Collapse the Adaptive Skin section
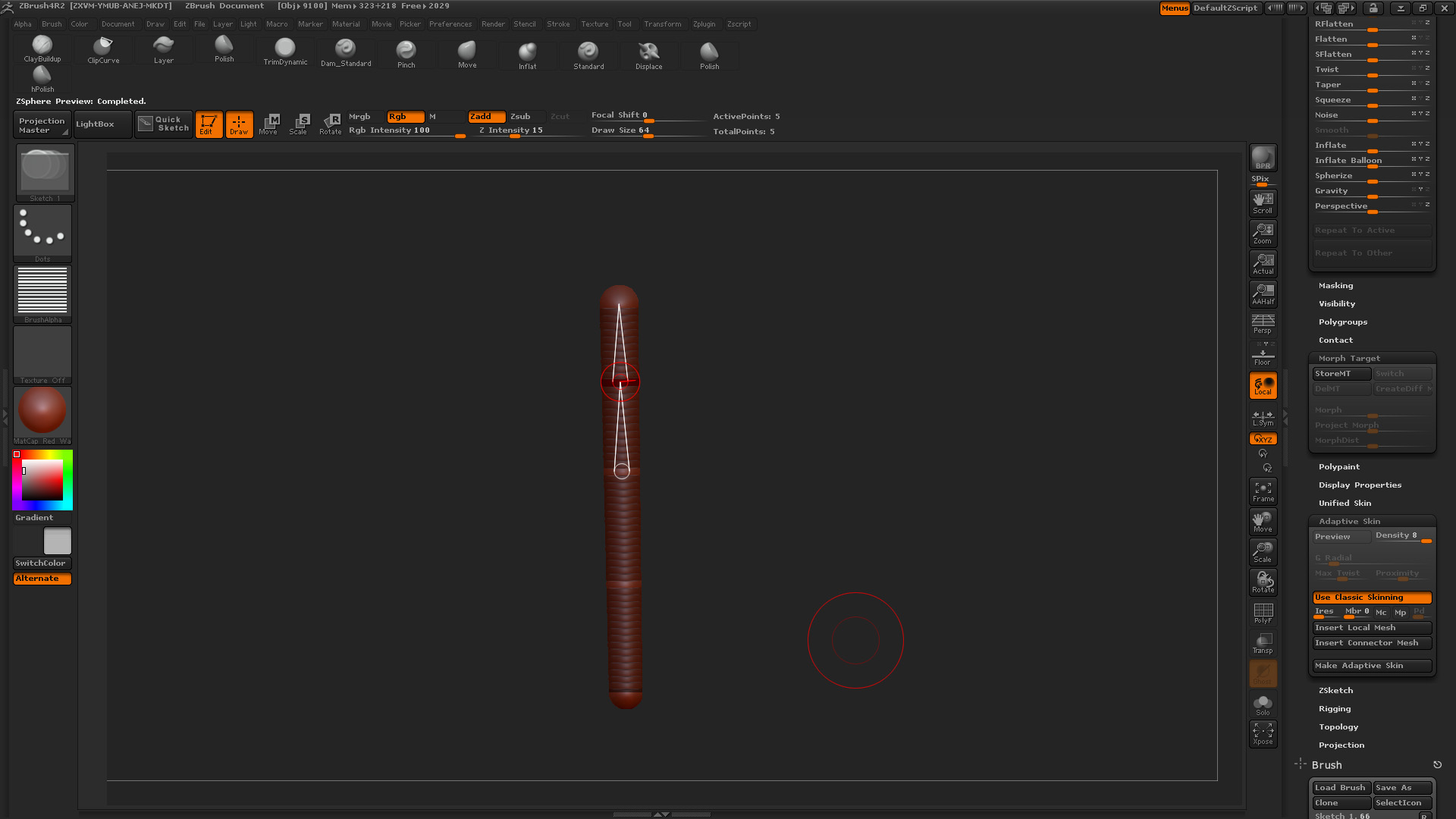This screenshot has height=819, width=1456. [x=1349, y=522]
